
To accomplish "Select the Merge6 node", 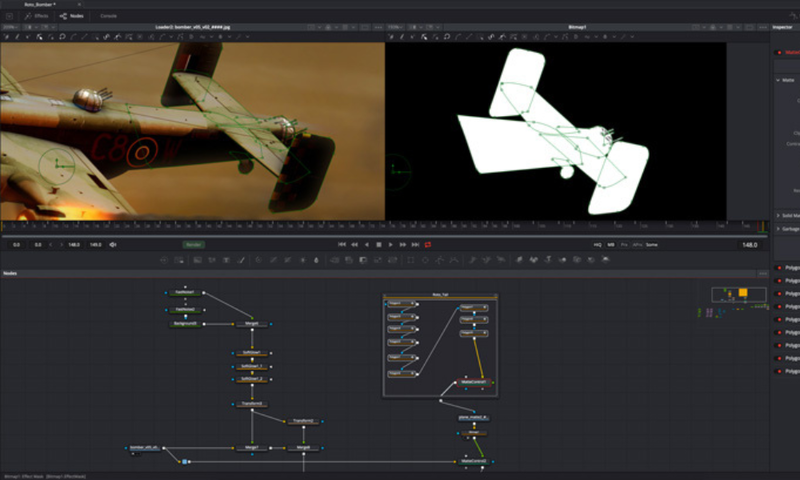I will [252, 323].
